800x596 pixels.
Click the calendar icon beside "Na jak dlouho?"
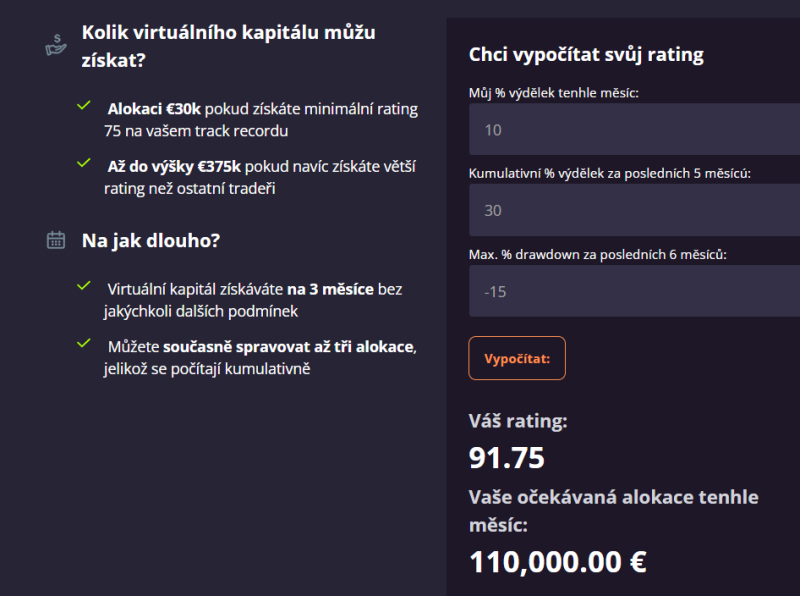point(56,240)
